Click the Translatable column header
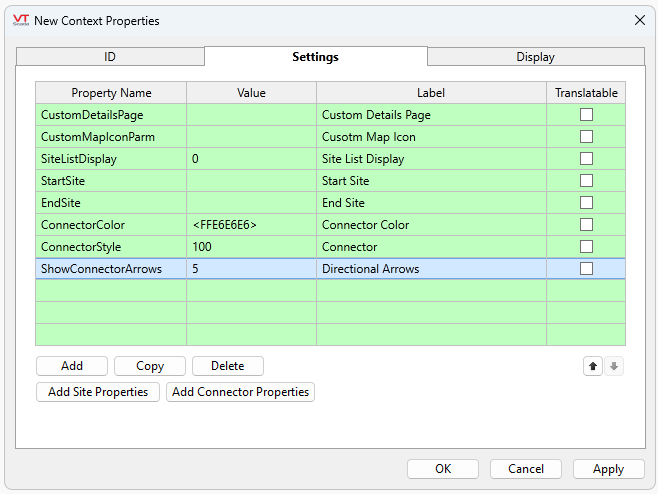The width and height of the screenshot is (658, 494). [586, 93]
